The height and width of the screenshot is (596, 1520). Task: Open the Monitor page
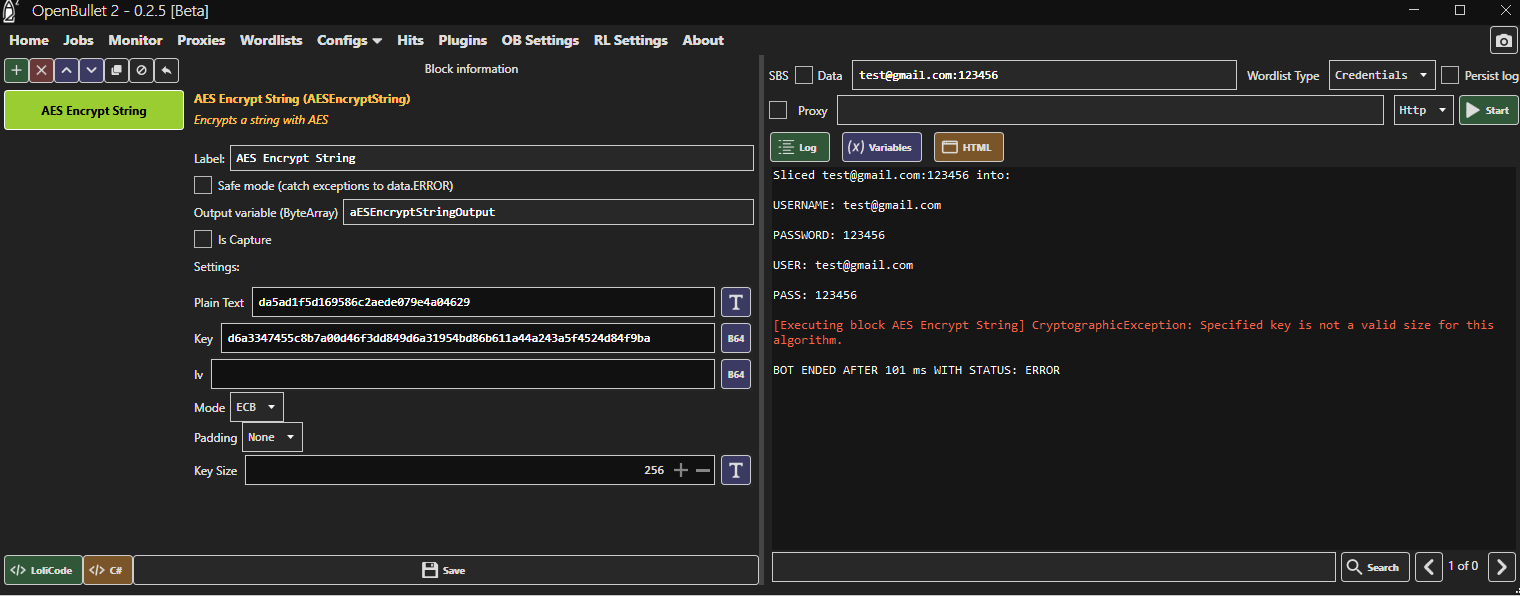[135, 40]
